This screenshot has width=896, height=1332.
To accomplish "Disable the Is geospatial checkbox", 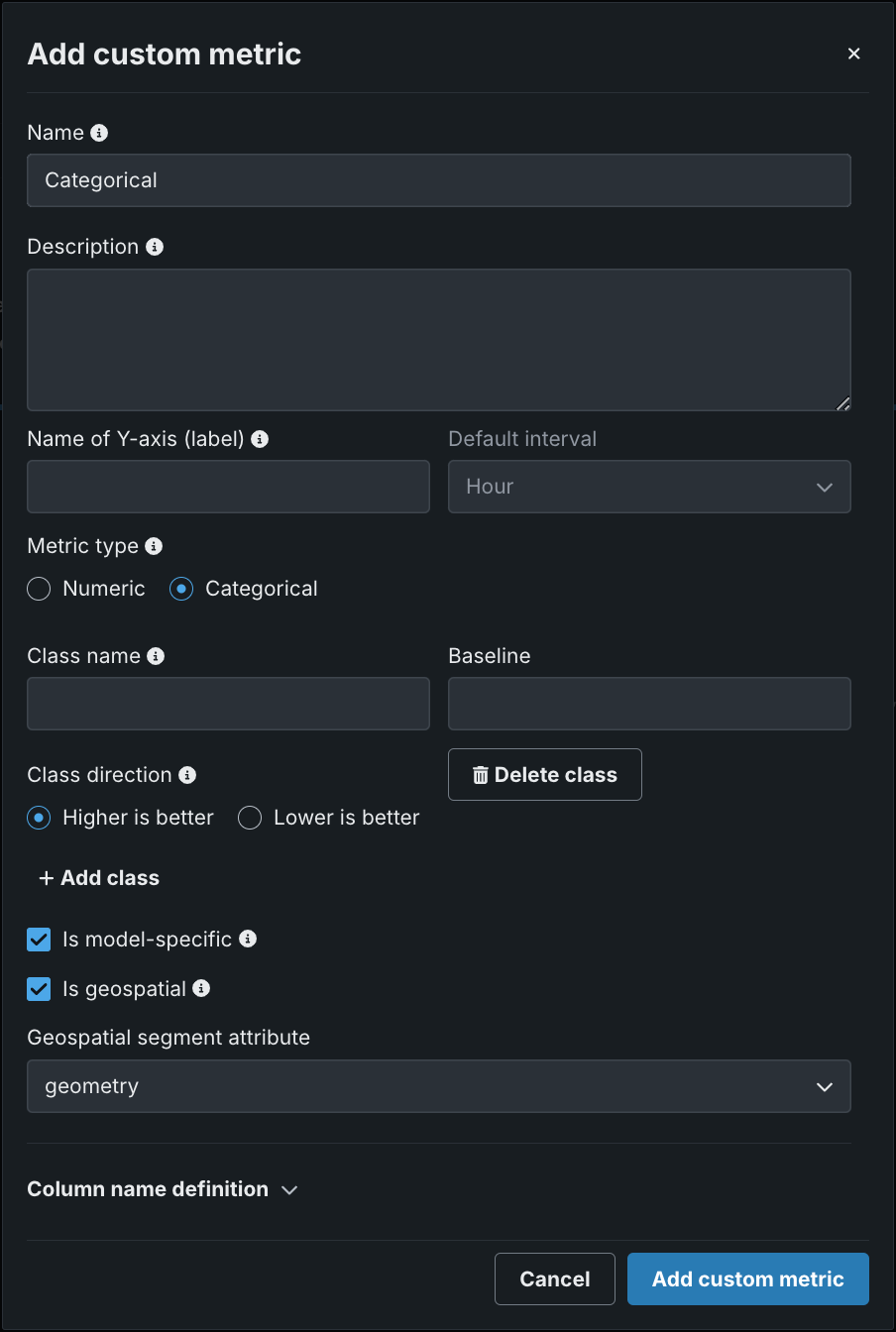I will (x=39, y=989).
